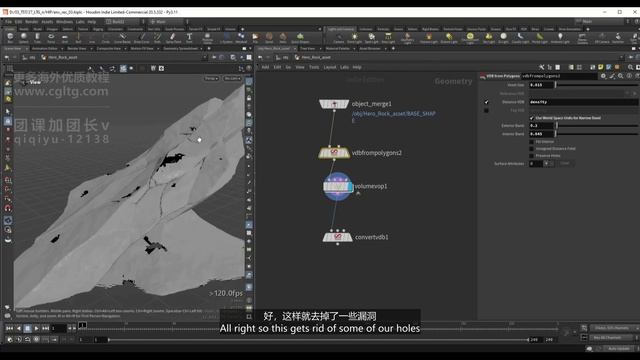Select the Camera shelf tool
The image size is (640, 360).
(x=339, y=38)
